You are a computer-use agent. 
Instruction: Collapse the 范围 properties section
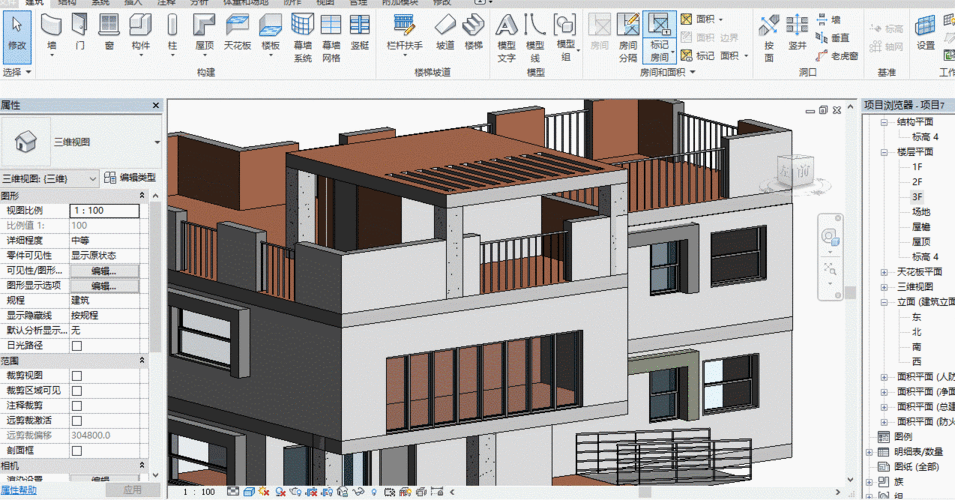(142, 361)
